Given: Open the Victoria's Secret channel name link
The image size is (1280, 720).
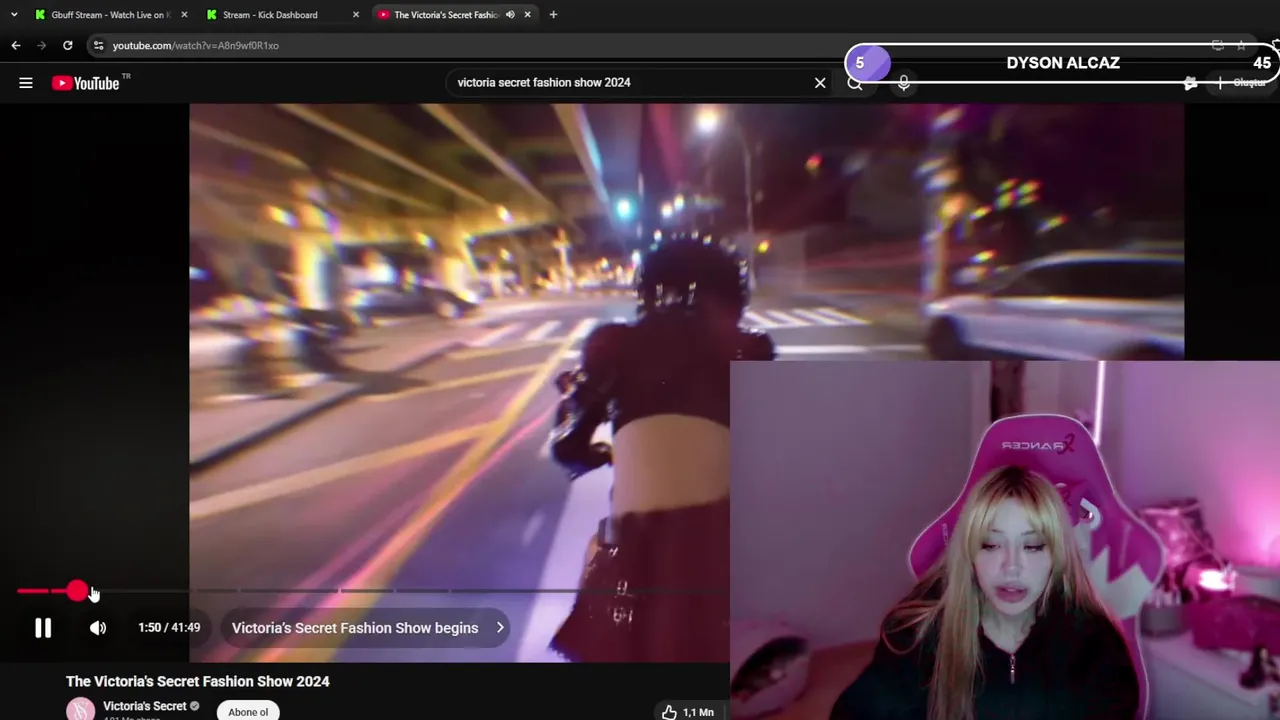Looking at the screenshot, I should pos(145,706).
